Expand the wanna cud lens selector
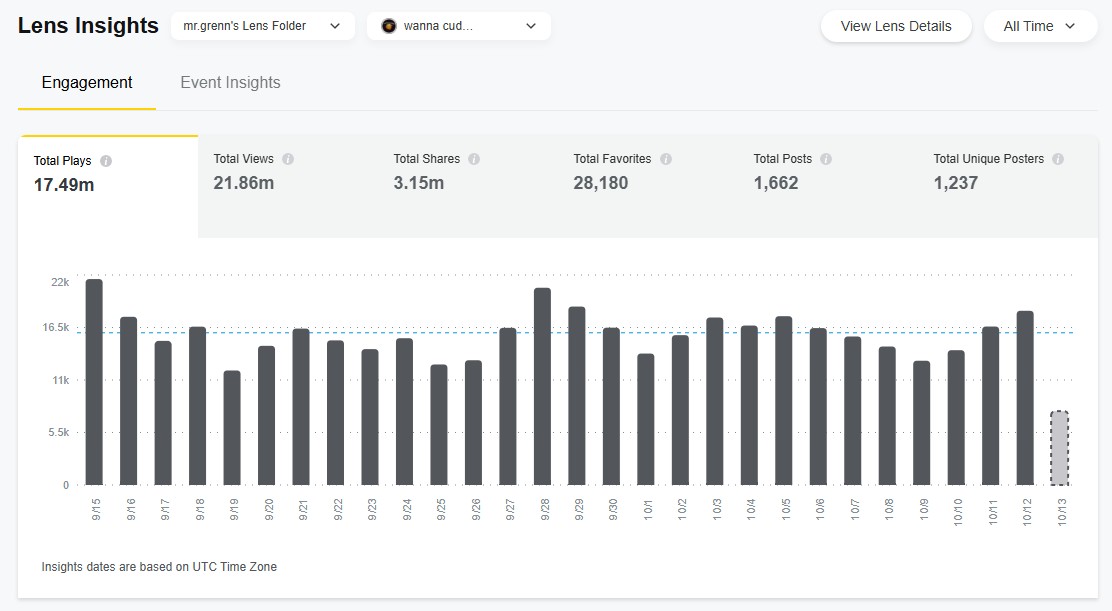This screenshot has height=611, width=1112. (x=458, y=26)
